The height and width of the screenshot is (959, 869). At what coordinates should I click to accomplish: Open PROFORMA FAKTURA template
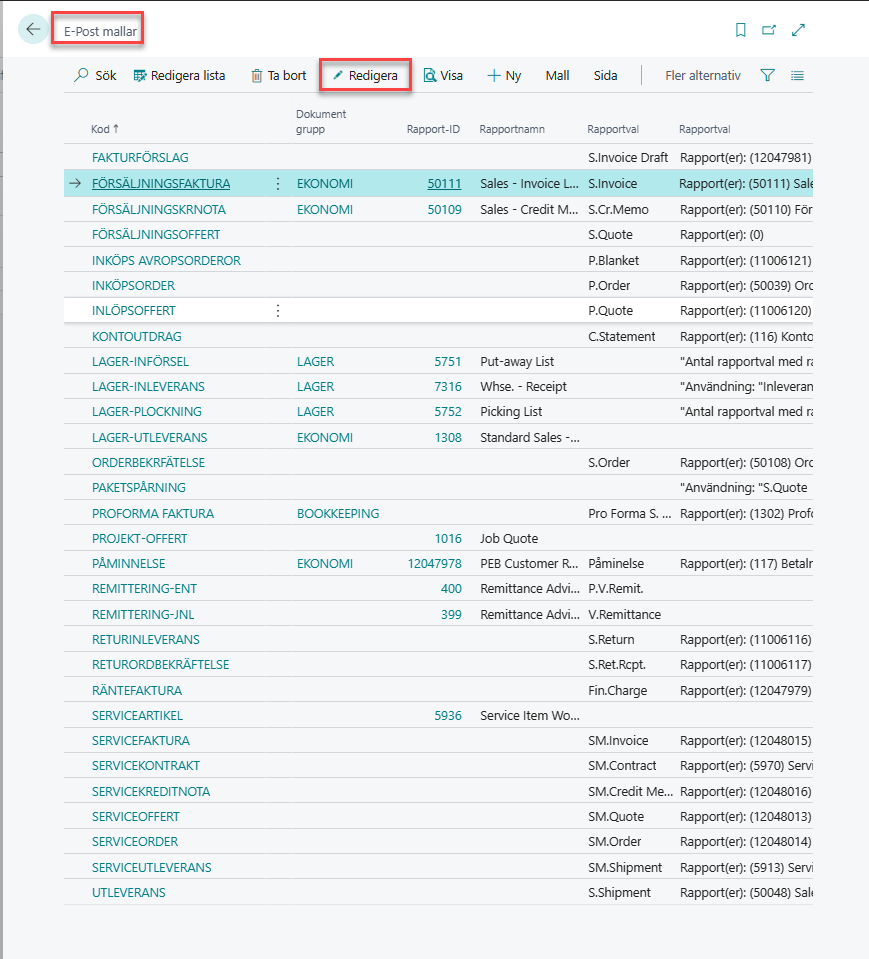[153, 513]
